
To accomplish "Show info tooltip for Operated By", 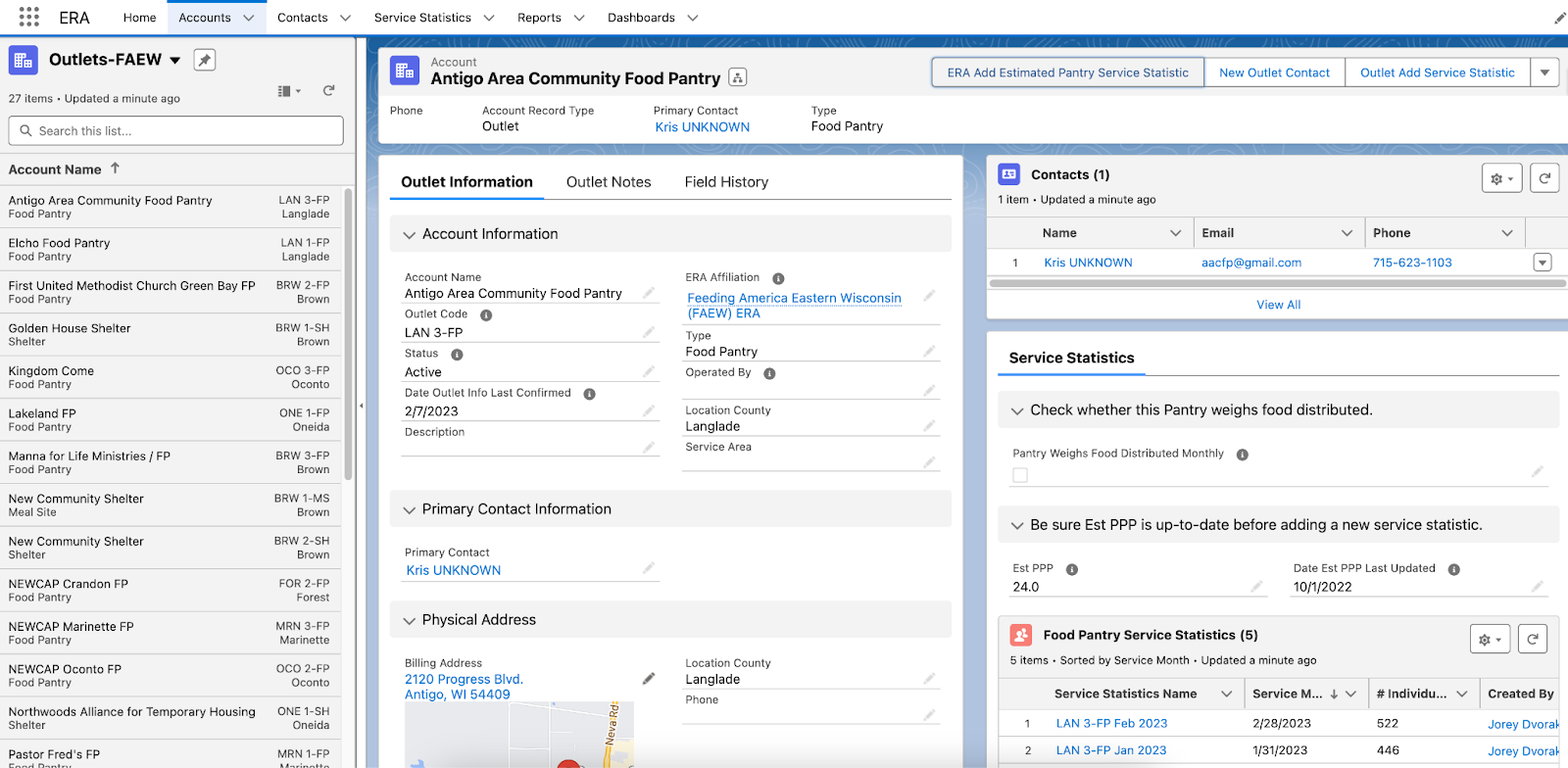I will point(769,373).
